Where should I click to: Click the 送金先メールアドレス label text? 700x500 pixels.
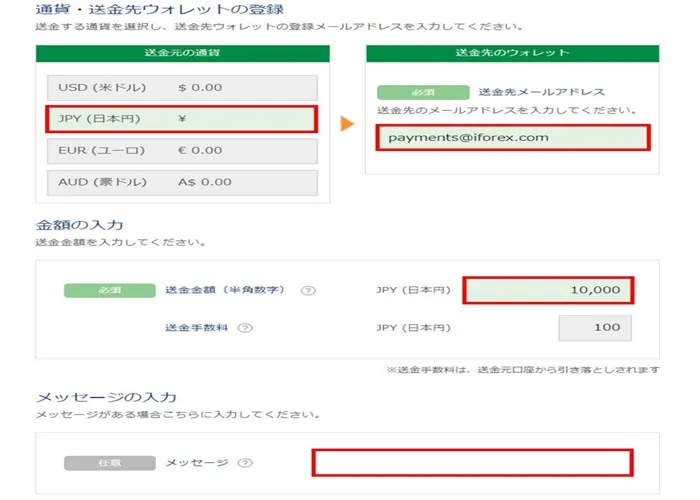[542, 92]
